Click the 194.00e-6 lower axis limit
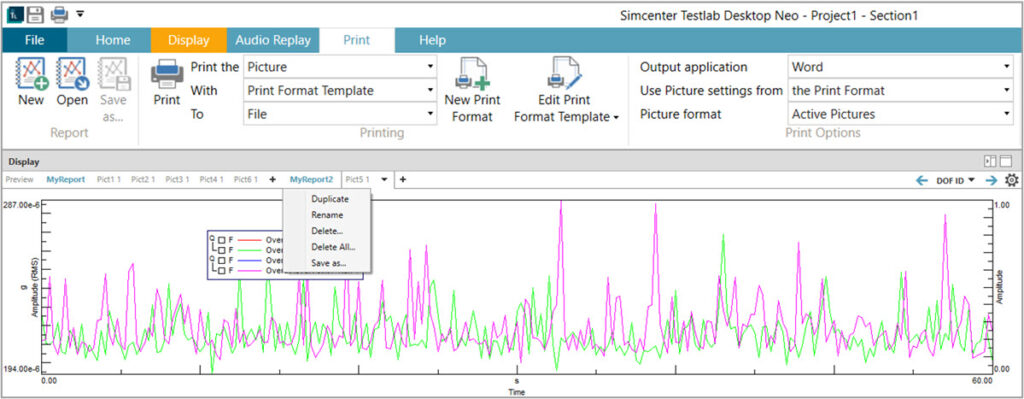1024x399 pixels. [22, 369]
